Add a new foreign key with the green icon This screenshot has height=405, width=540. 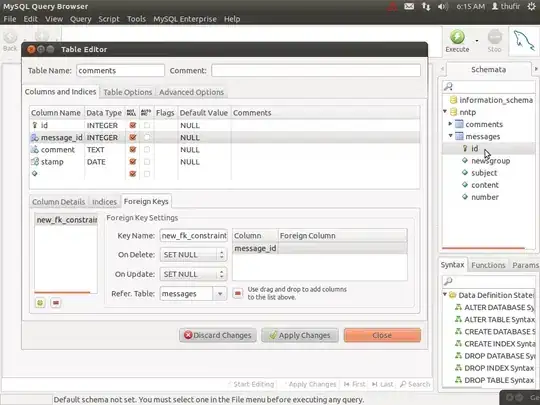click(40, 303)
